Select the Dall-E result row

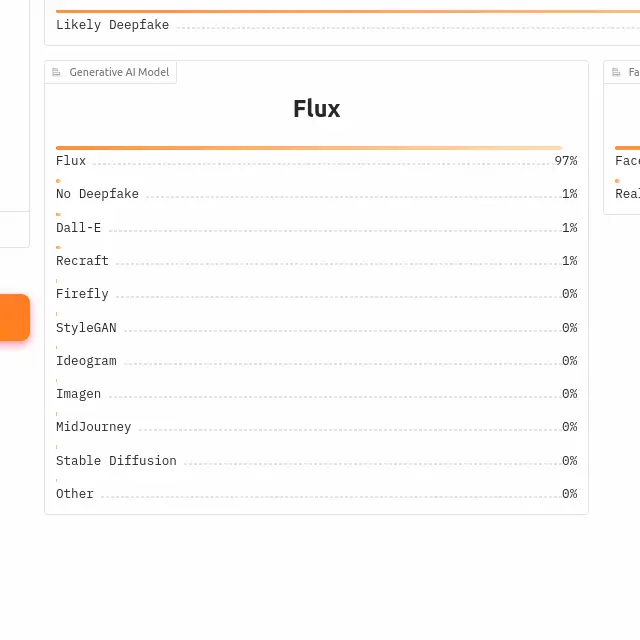(316, 228)
